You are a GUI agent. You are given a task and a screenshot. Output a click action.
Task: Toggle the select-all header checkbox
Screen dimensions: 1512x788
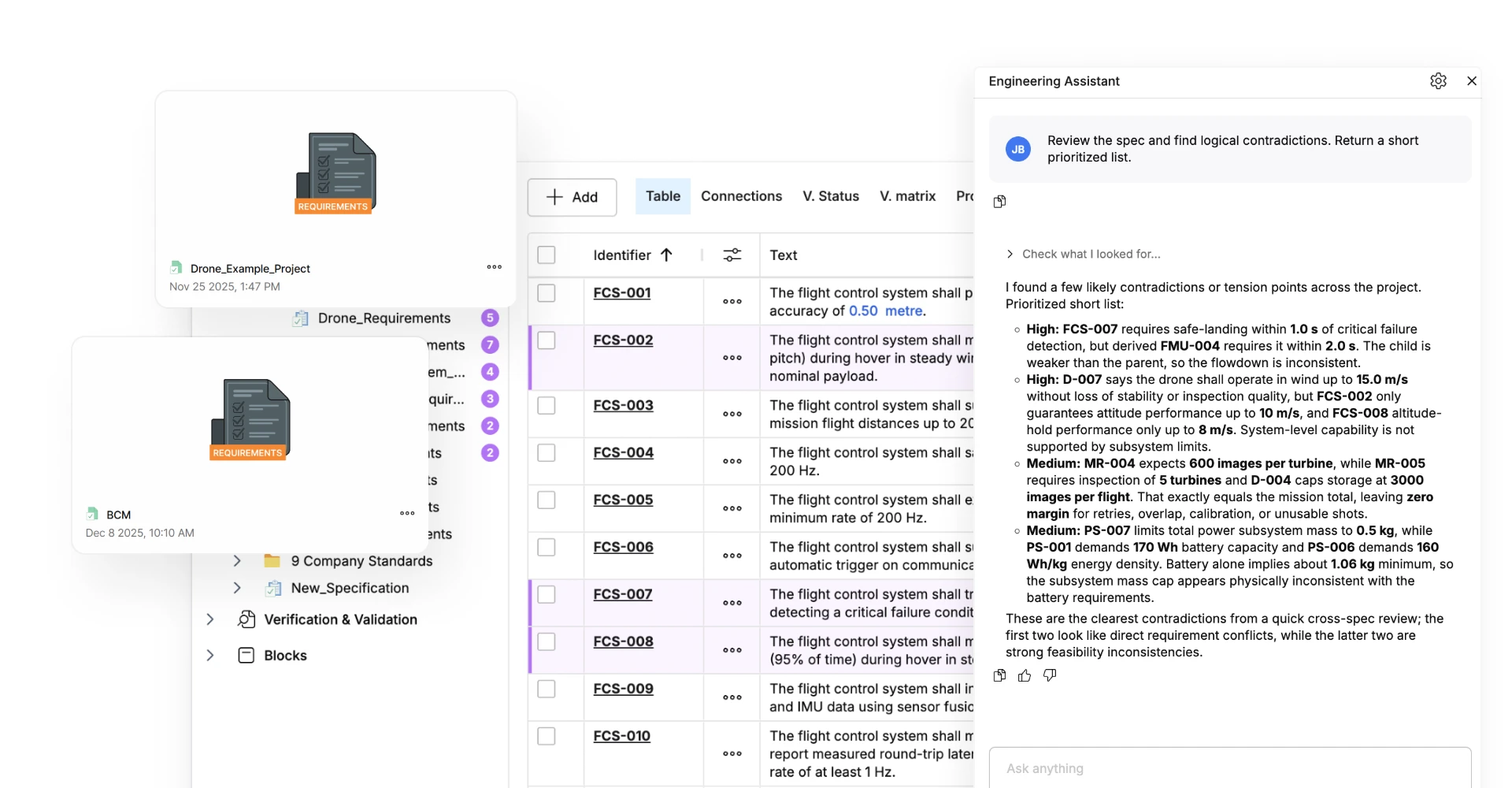[x=547, y=255]
